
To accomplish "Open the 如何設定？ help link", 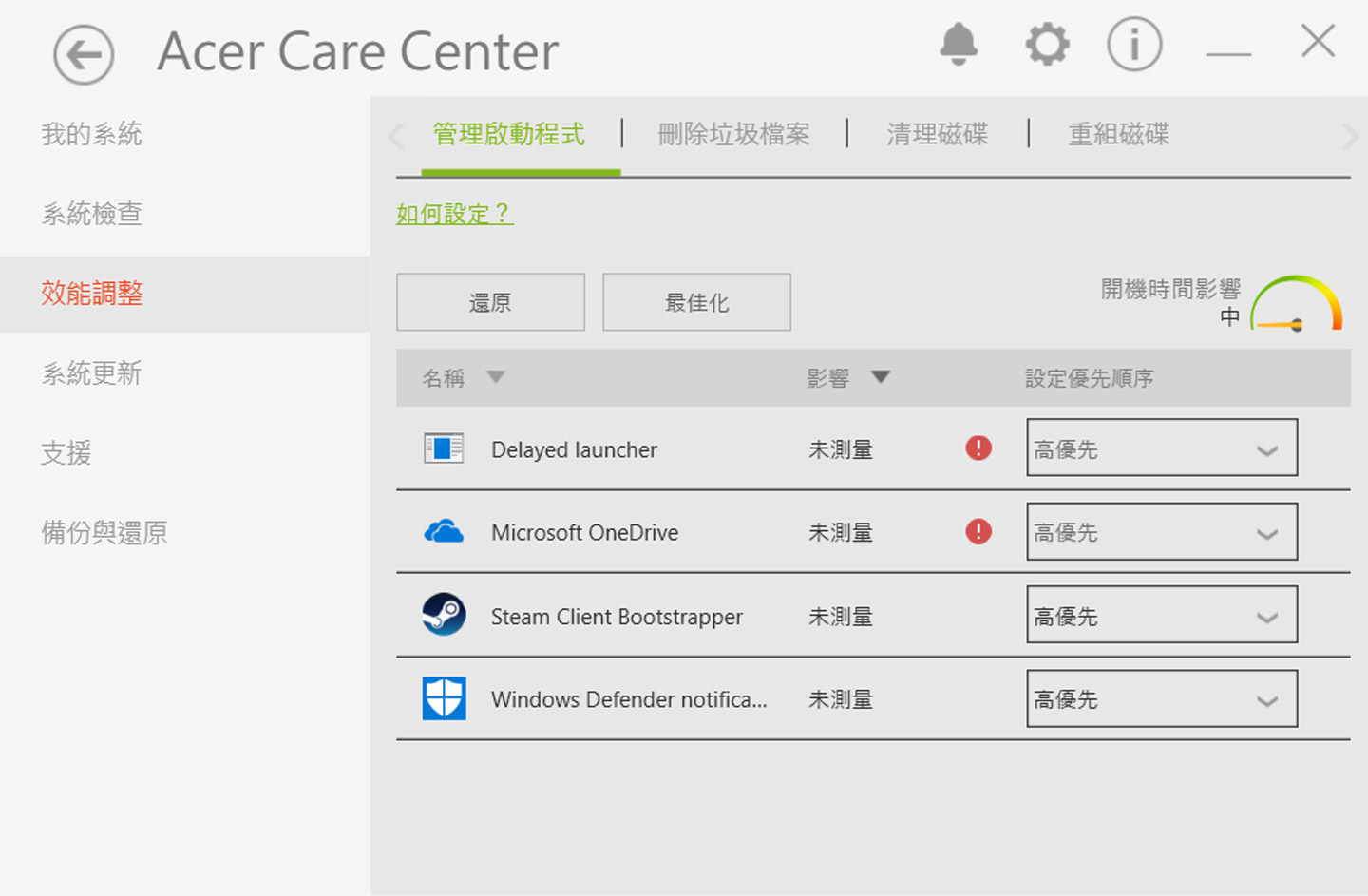I will point(454,214).
